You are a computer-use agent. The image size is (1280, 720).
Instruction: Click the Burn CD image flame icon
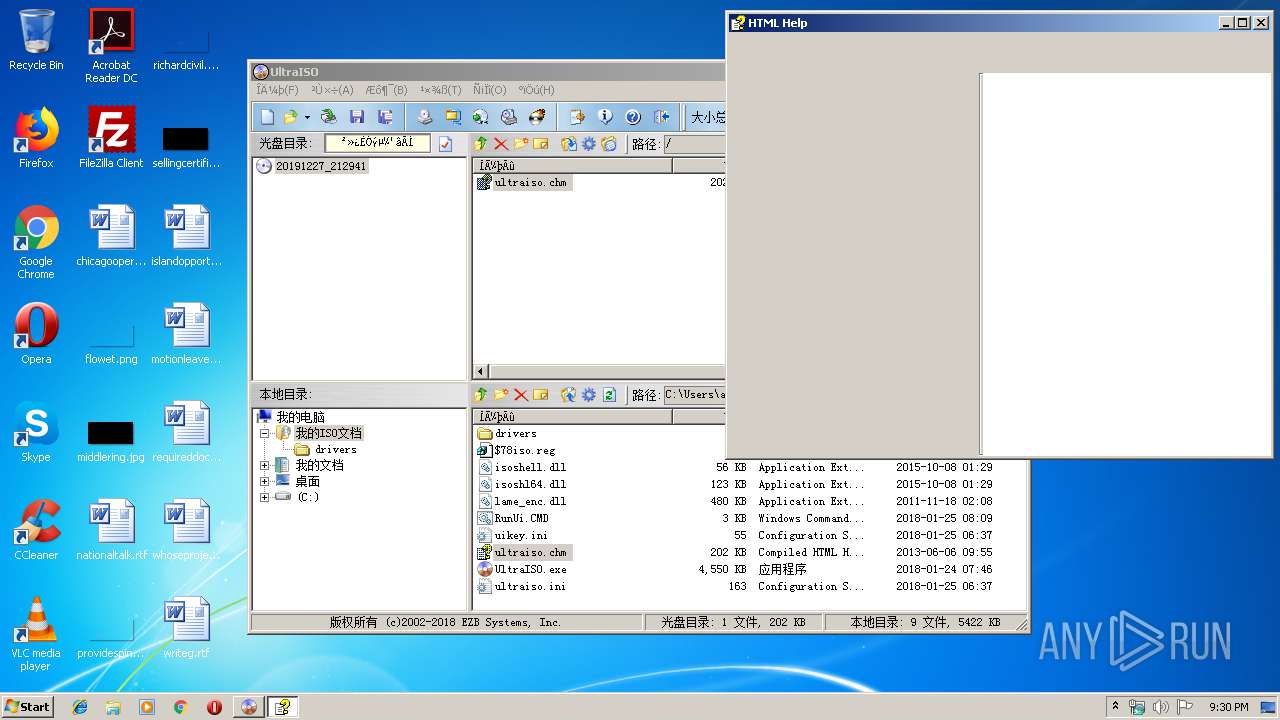537,117
